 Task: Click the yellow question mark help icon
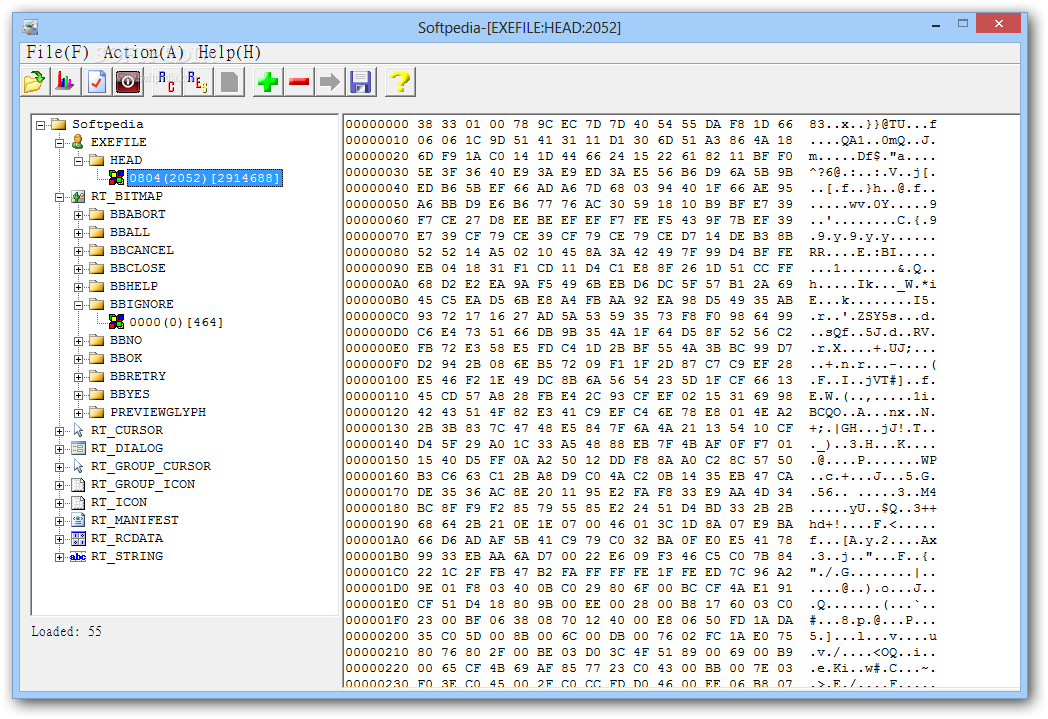click(x=400, y=82)
